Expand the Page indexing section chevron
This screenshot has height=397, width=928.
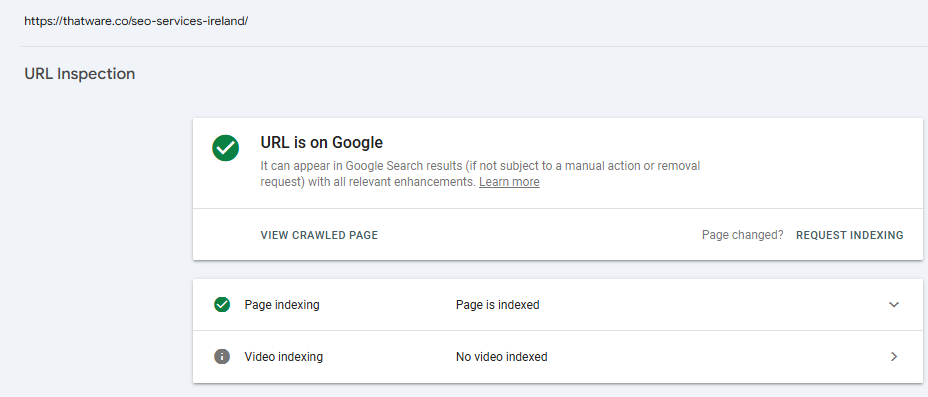coord(894,305)
